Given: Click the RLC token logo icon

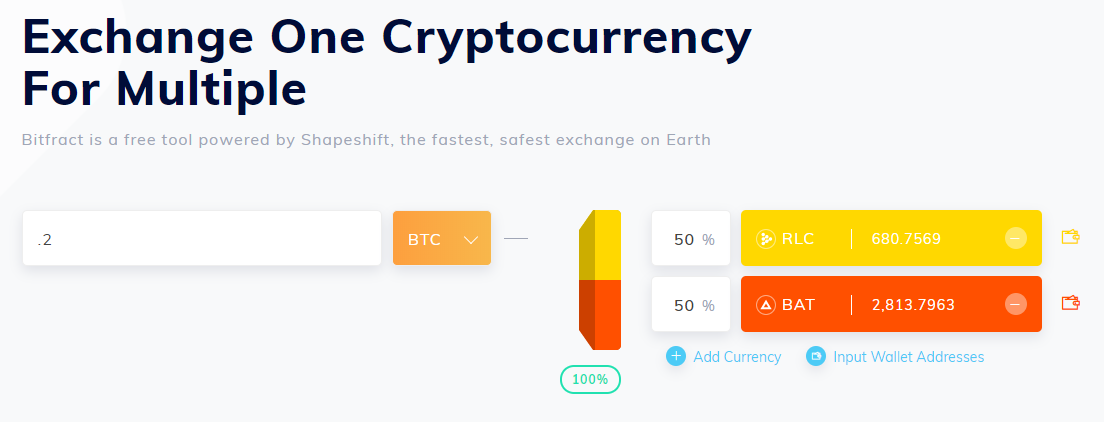Looking at the screenshot, I should [767, 239].
